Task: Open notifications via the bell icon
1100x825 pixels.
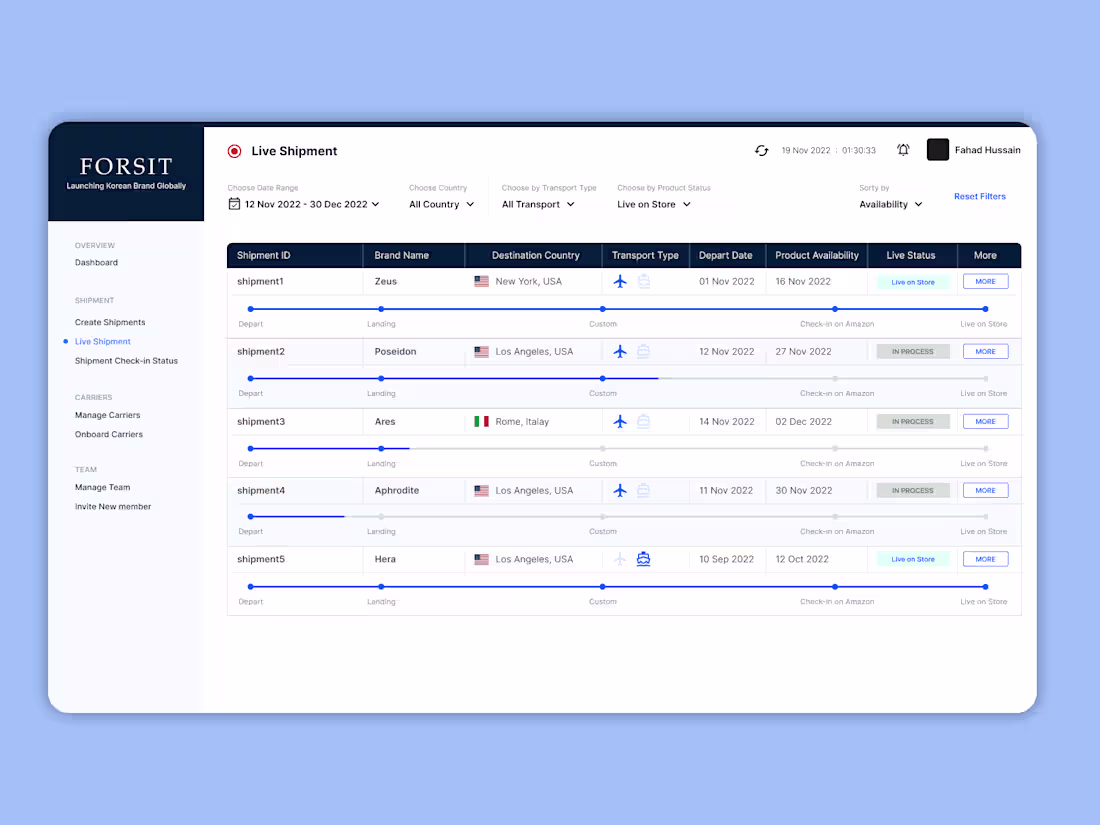Action: pos(903,150)
